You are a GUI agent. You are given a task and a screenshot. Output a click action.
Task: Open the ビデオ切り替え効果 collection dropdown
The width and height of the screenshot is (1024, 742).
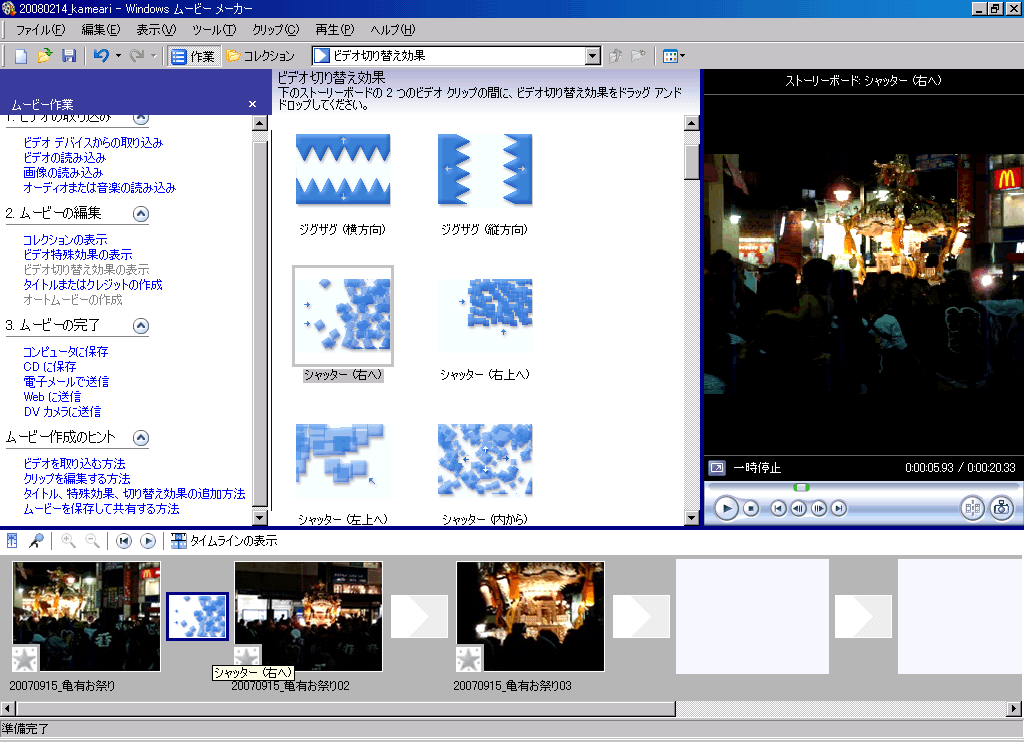(x=592, y=56)
